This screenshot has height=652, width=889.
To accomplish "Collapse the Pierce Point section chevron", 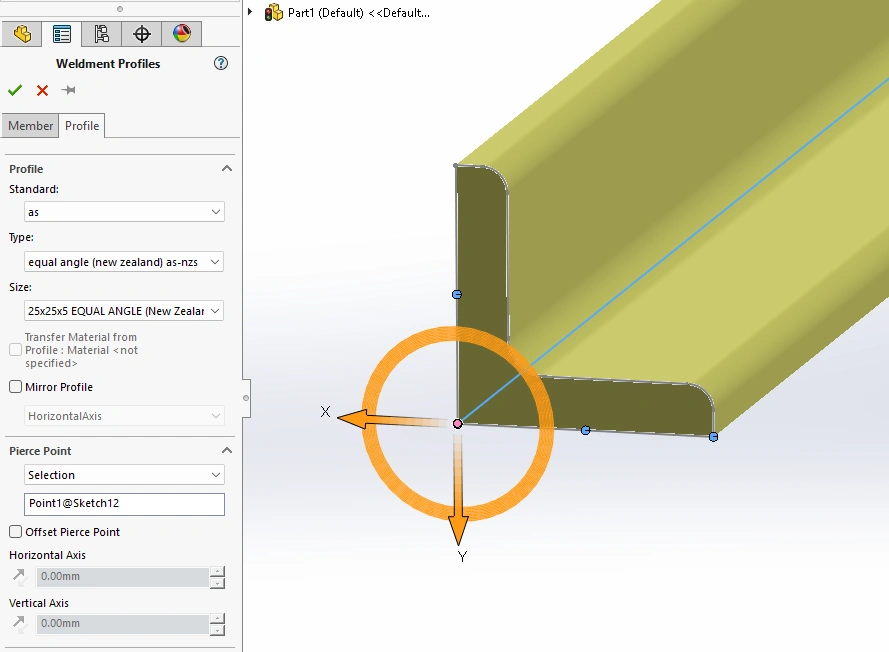I will (227, 450).
